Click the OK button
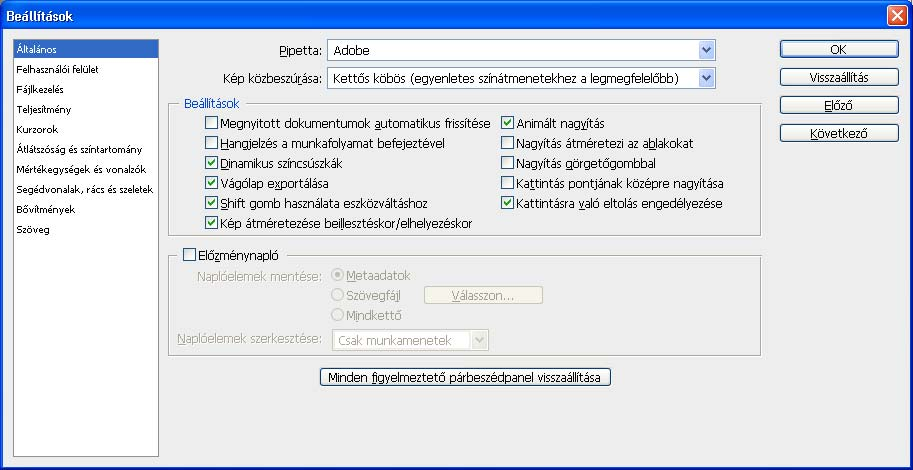This screenshot has height=470, width=913. 839,50
